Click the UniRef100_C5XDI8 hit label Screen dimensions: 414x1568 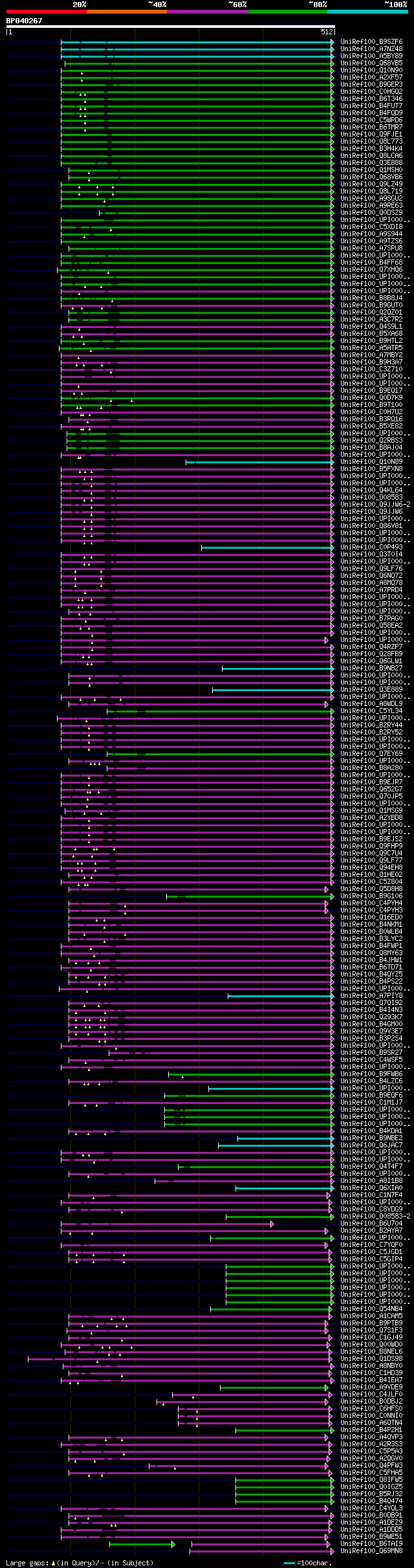(x=371, y=227)
